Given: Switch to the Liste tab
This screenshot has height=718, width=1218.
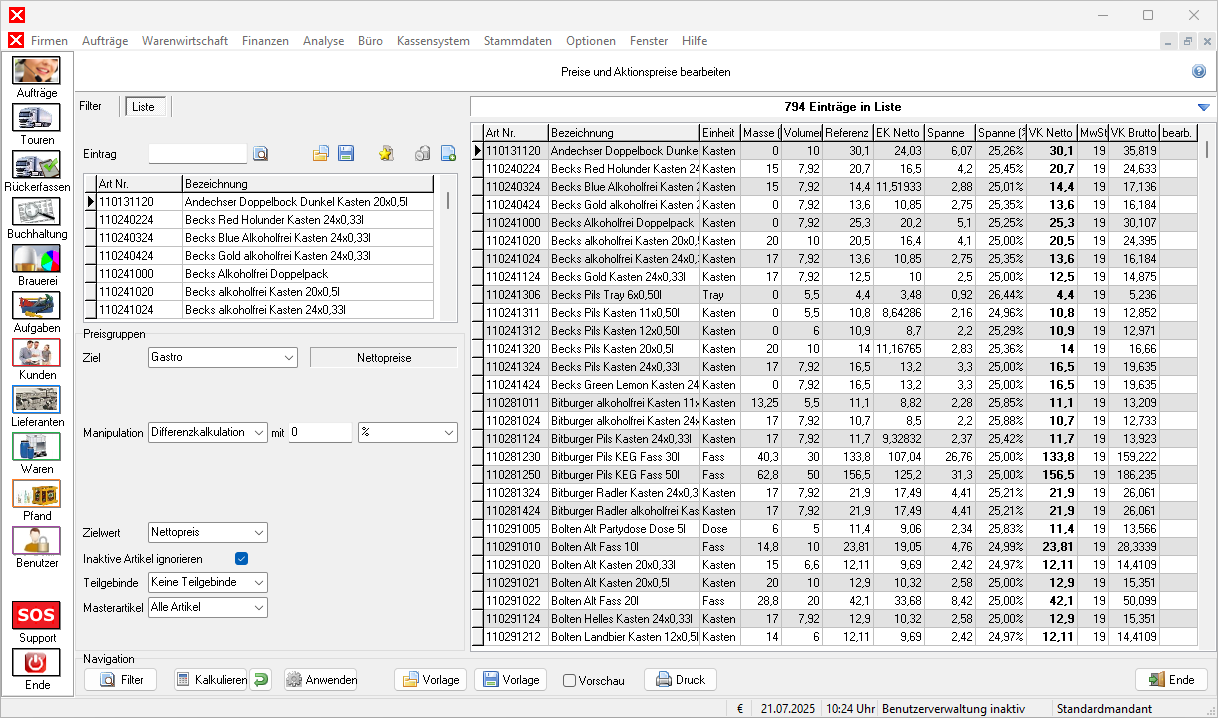Looking at the screenshot, I should click(x=144, y=106).
